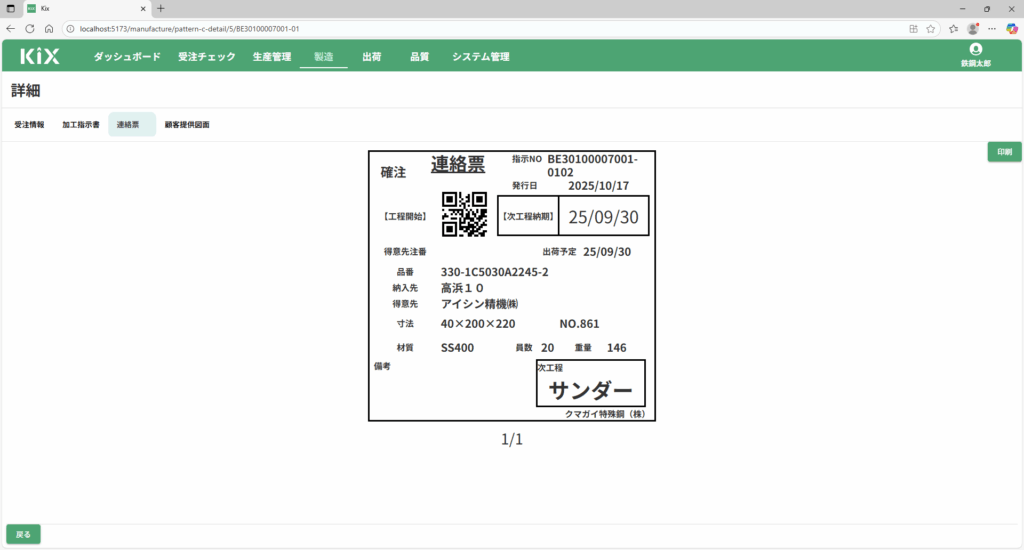Open browser settings and more menu

991,28
